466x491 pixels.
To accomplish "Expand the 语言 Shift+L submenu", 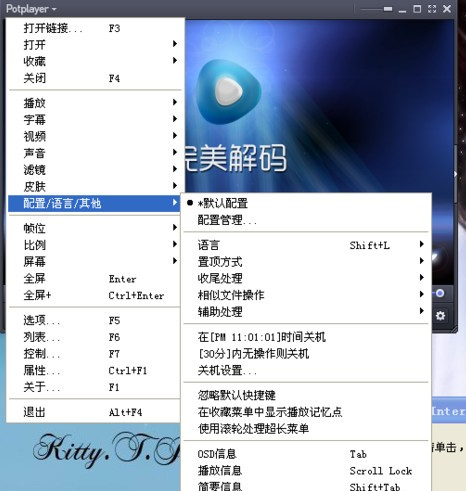I will pyautogui.click(x=306, y=245).
